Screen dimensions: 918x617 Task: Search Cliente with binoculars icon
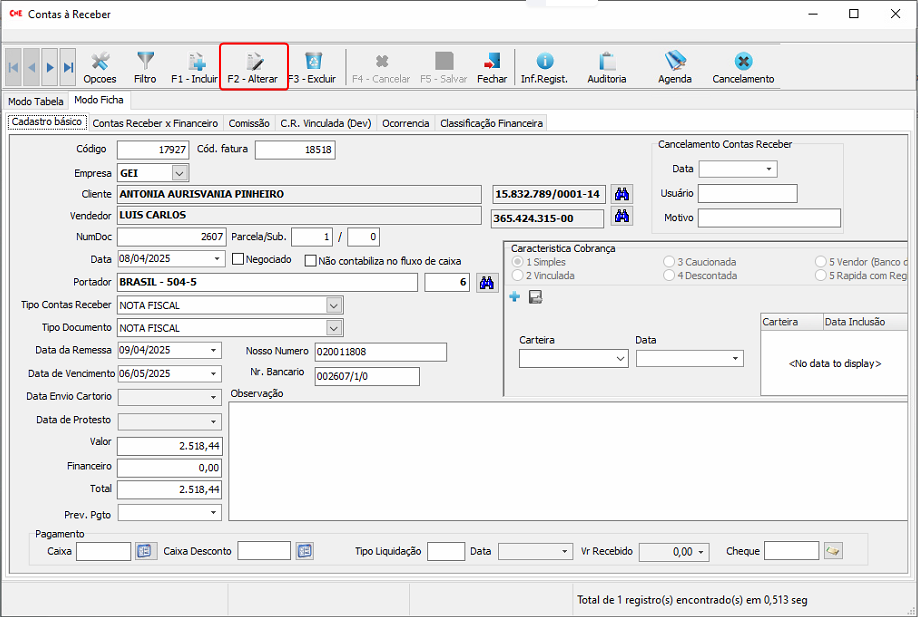[622, 194]
